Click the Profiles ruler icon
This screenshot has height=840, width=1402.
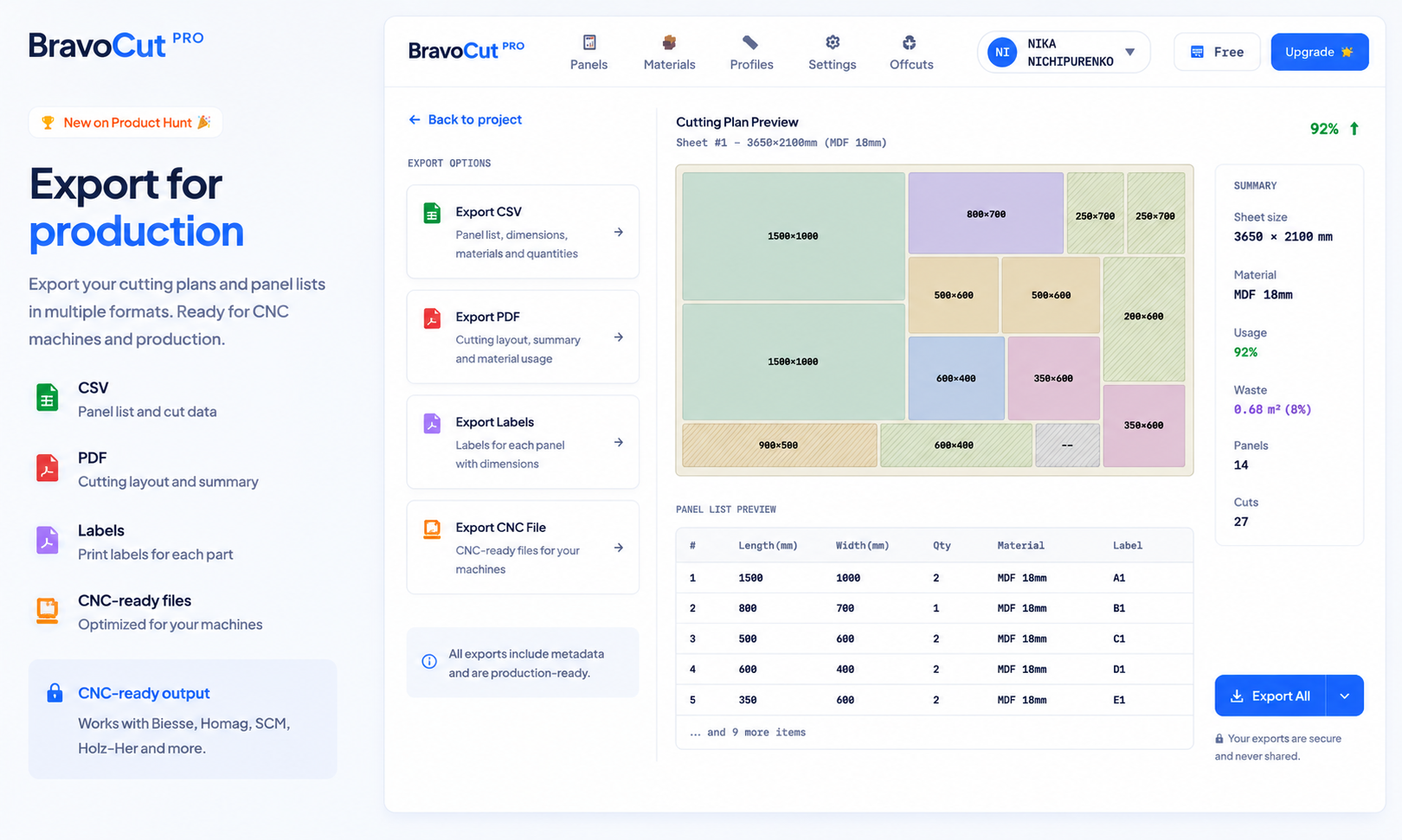pos(750,42)
